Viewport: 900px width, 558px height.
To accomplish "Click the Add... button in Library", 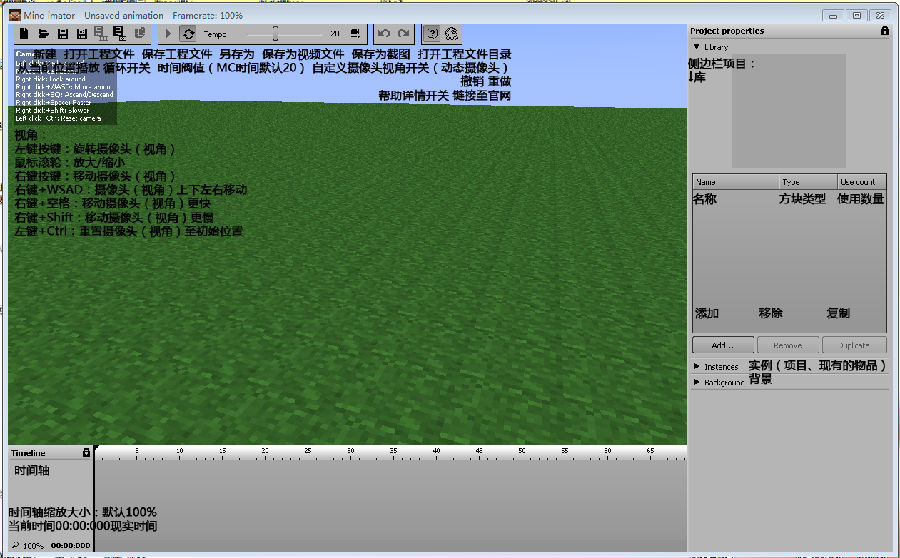I will 723,345.
